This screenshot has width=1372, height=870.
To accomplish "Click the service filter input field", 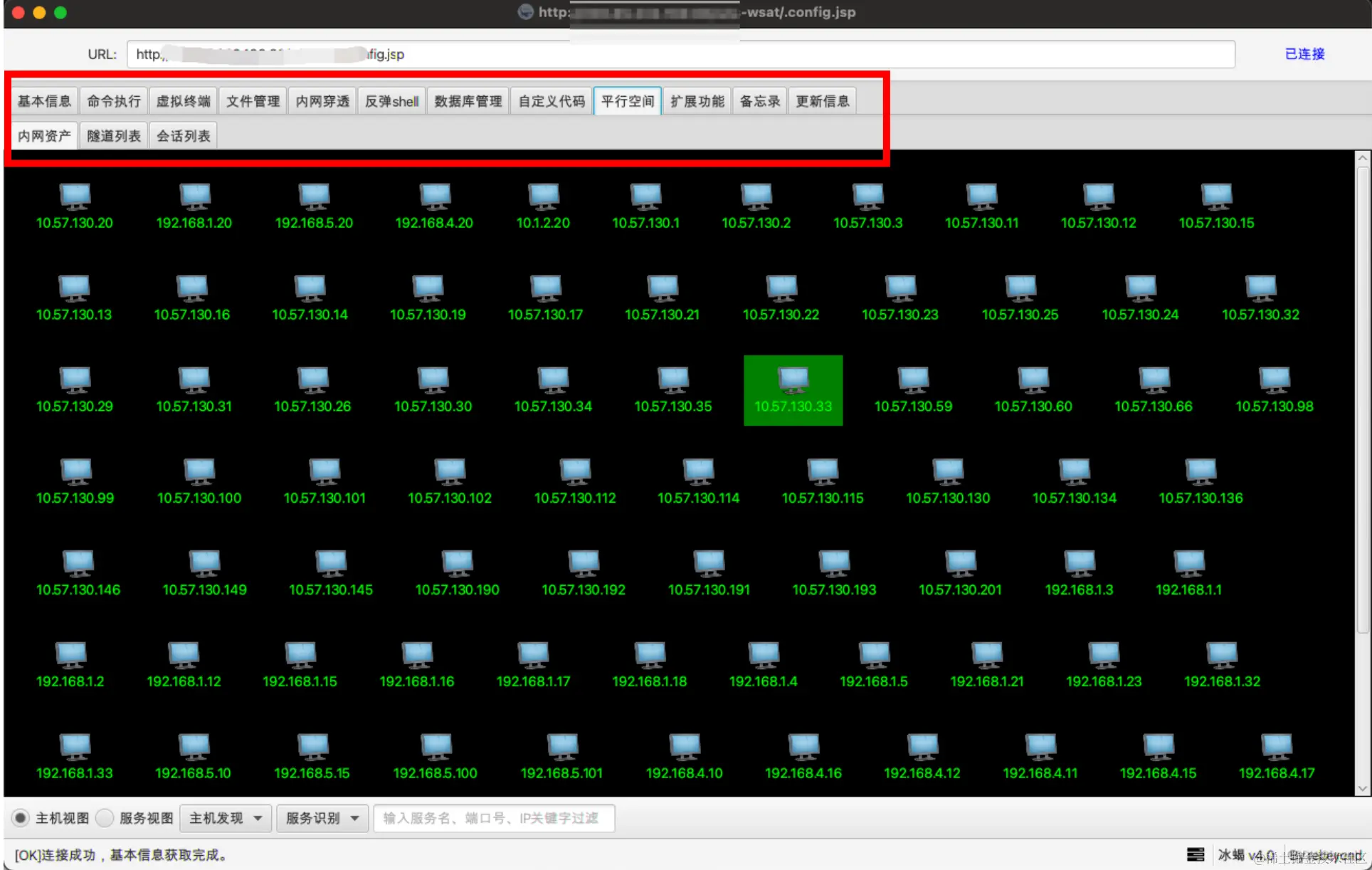I will 493,818.
